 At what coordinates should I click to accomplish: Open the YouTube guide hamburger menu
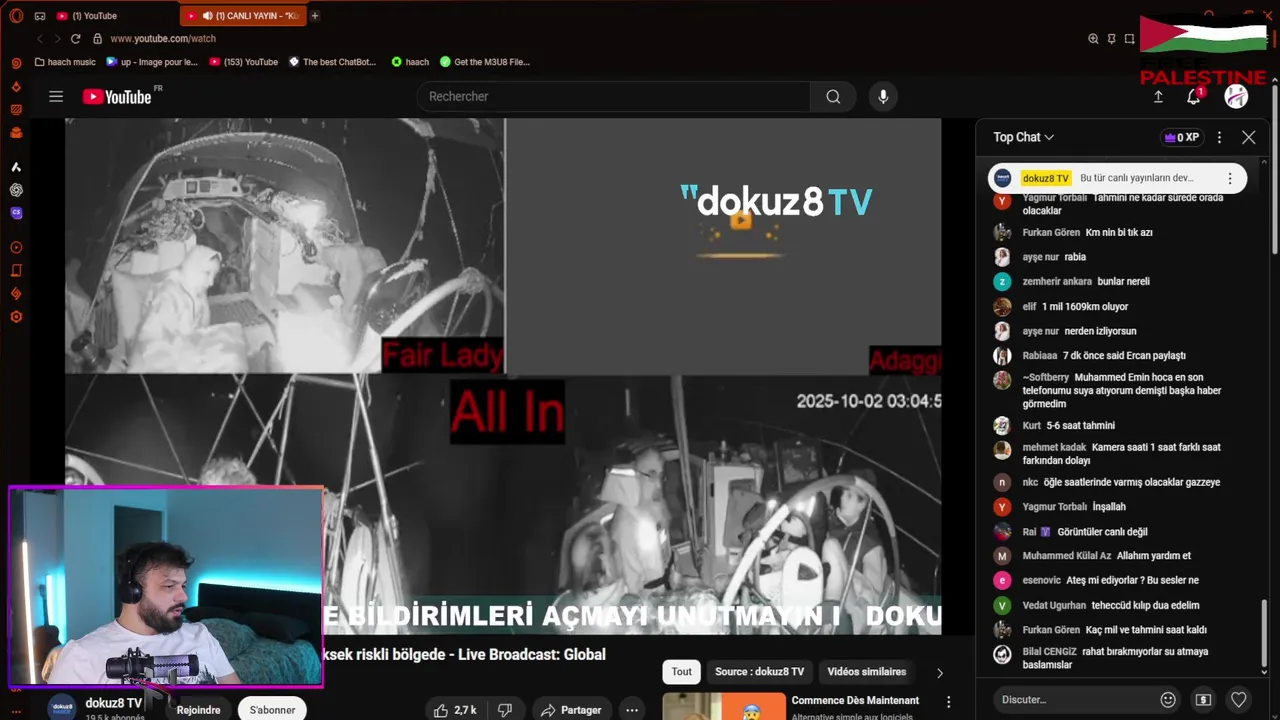click(x=56, y=97)
